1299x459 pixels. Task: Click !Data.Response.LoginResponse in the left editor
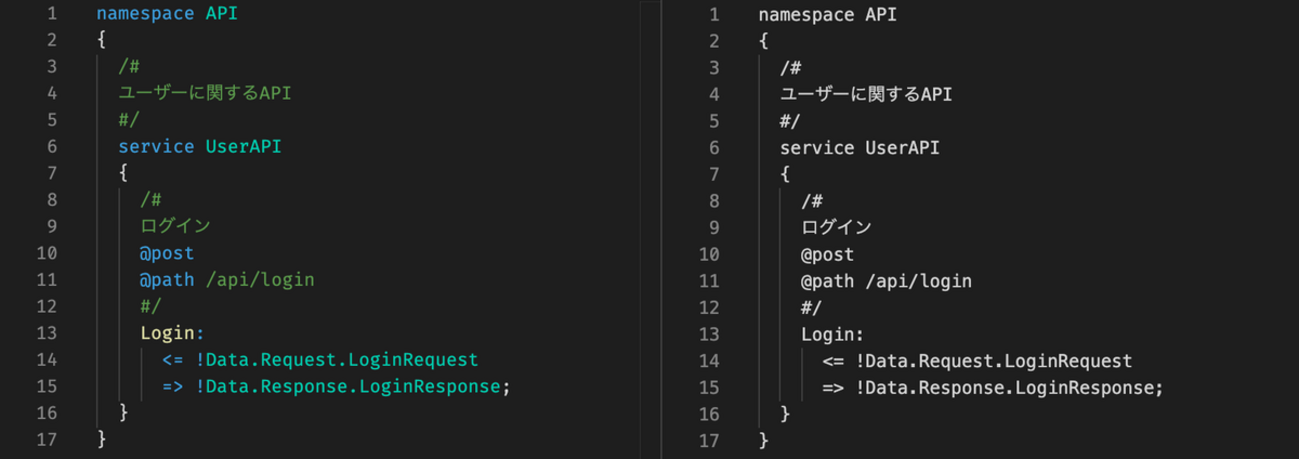[x=348, y=386]
